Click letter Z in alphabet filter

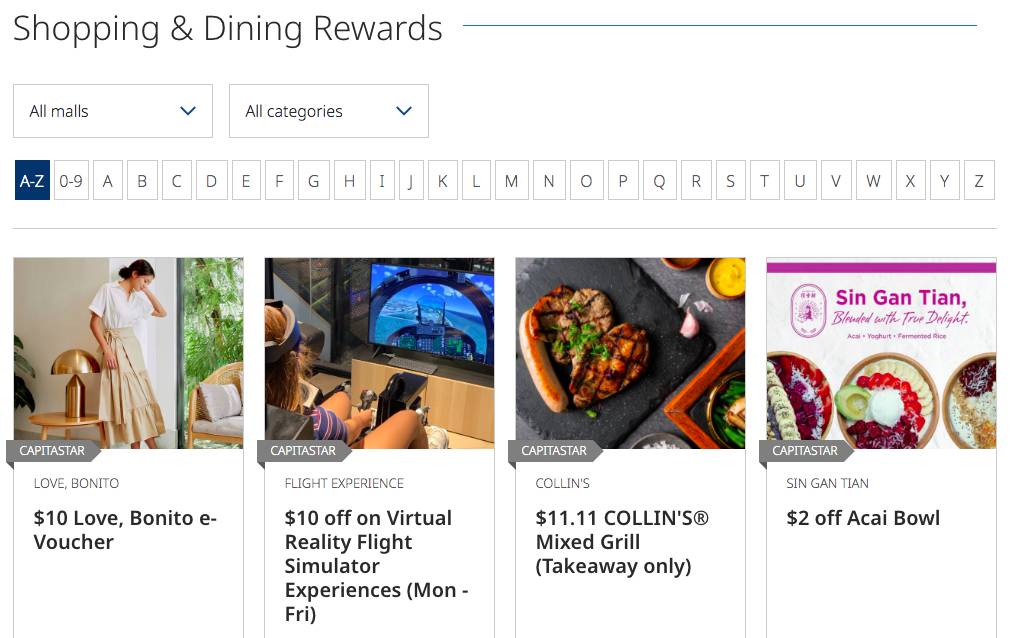click(978, 181)
